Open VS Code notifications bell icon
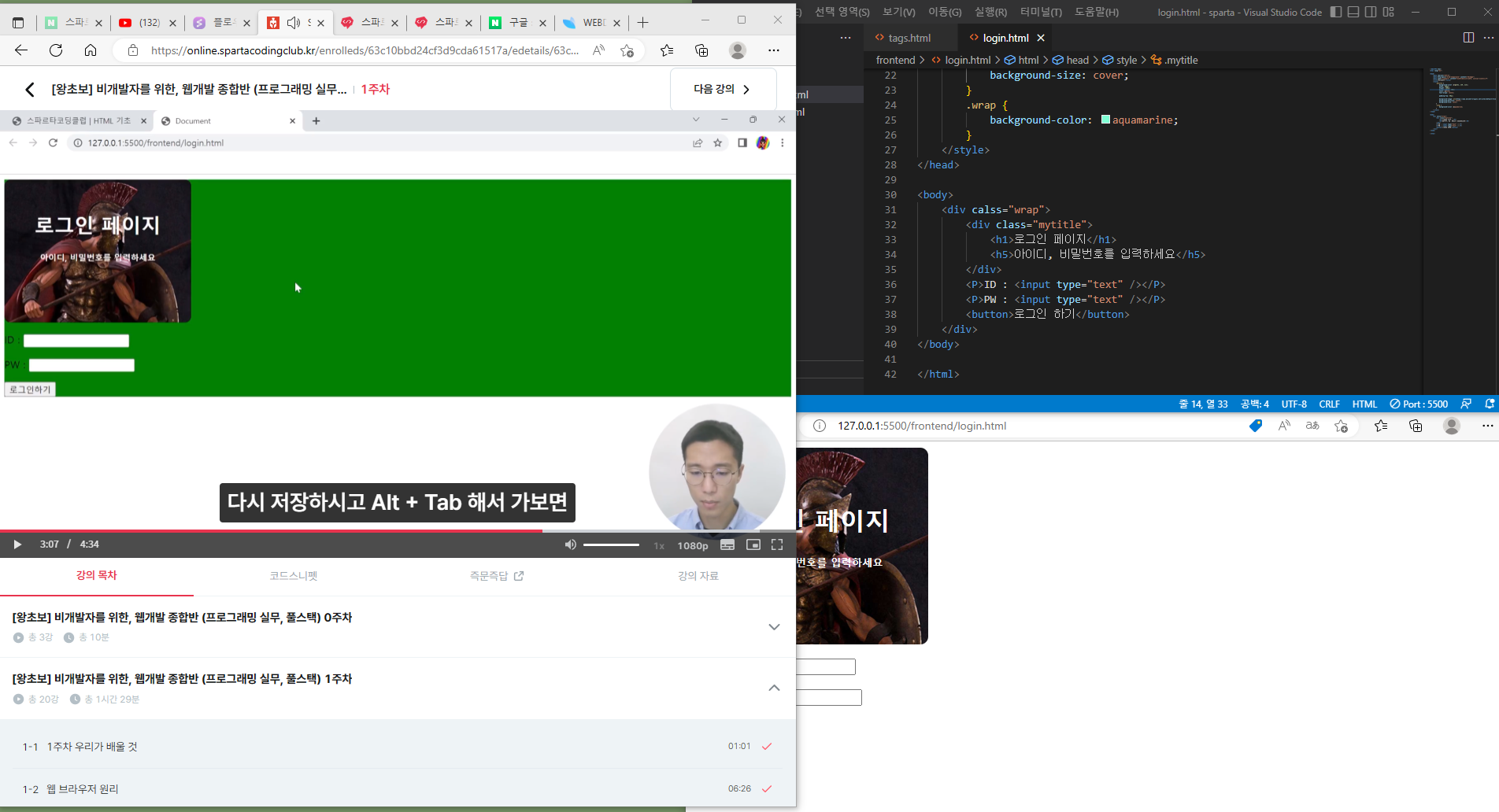Image resolution: width=1499 pixels, height=812 pixels. click(1490, 404)
